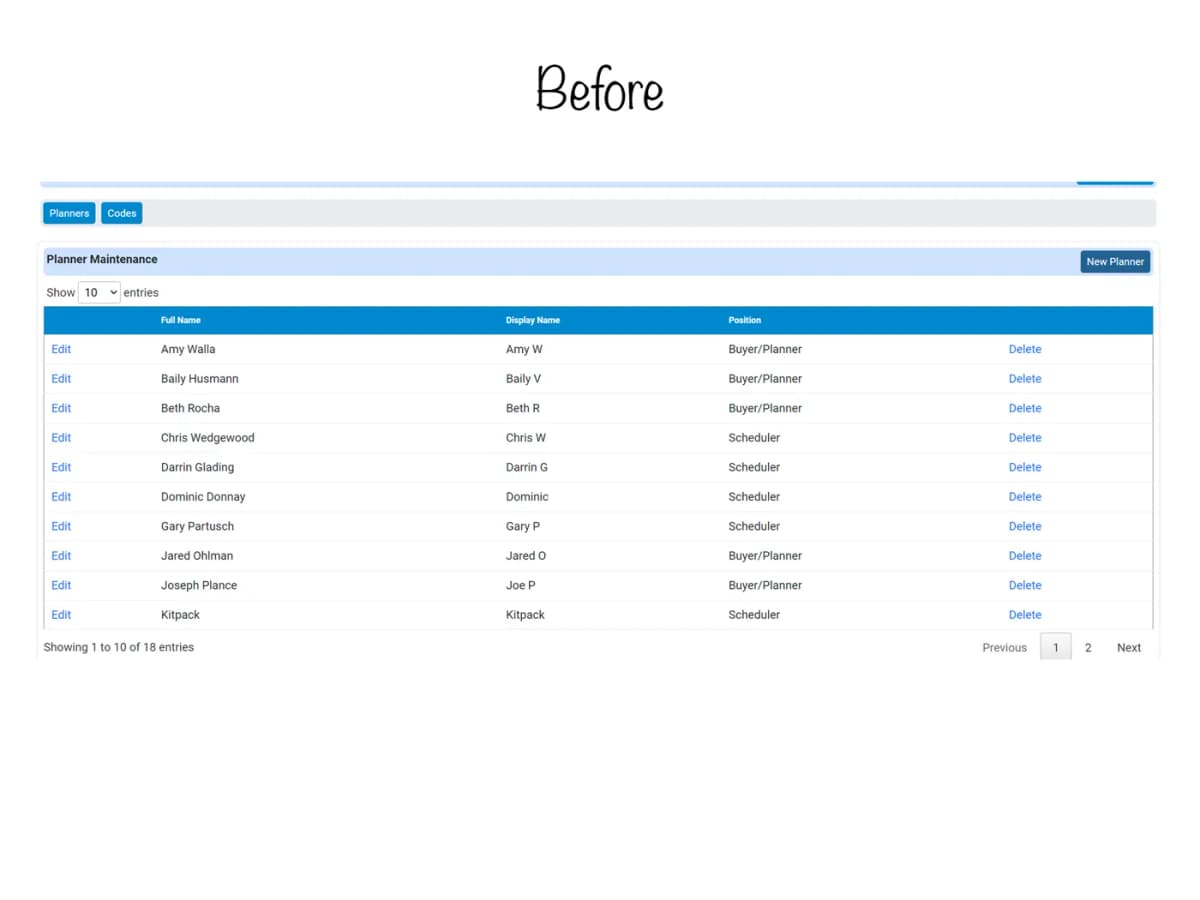Edit the Amy Walla row
This screenshot has width=1200, height=900.
(61, 349)
